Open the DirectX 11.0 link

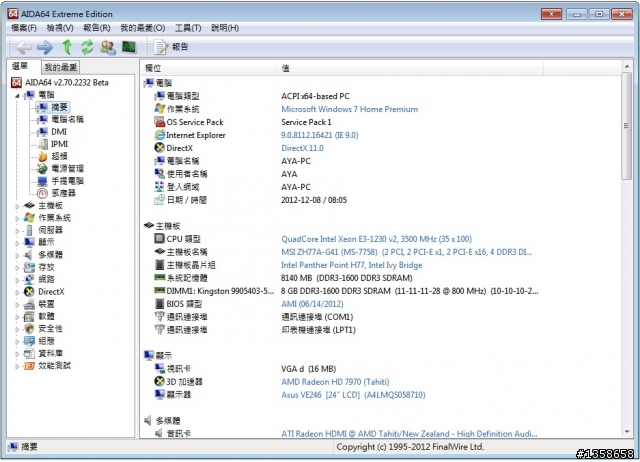[x=302, y=148]
